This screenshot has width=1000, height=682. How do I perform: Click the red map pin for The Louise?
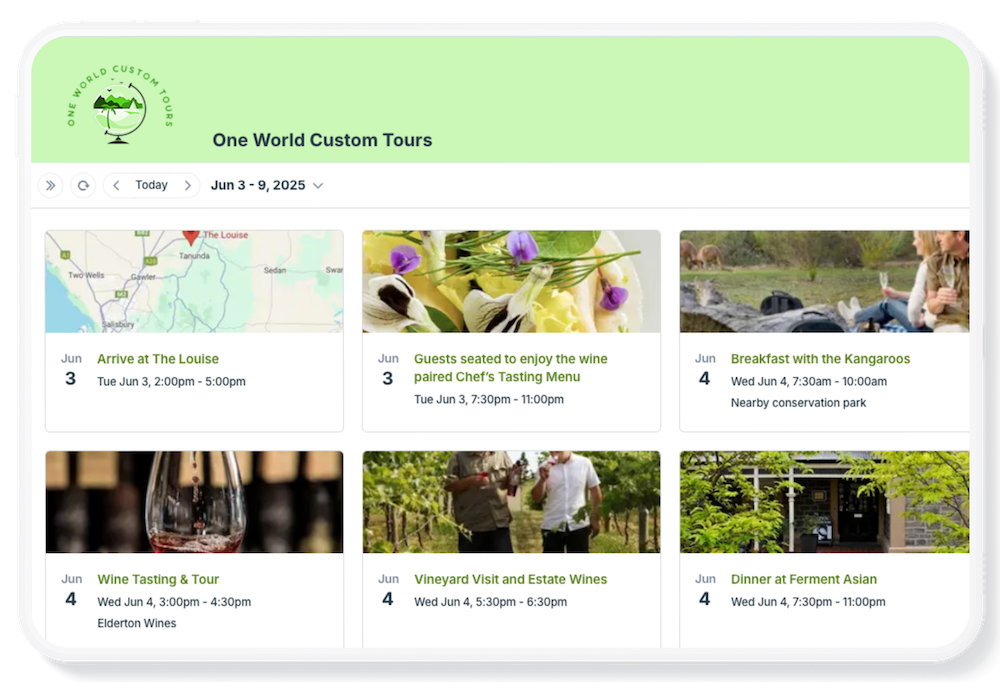coord(191,237)
